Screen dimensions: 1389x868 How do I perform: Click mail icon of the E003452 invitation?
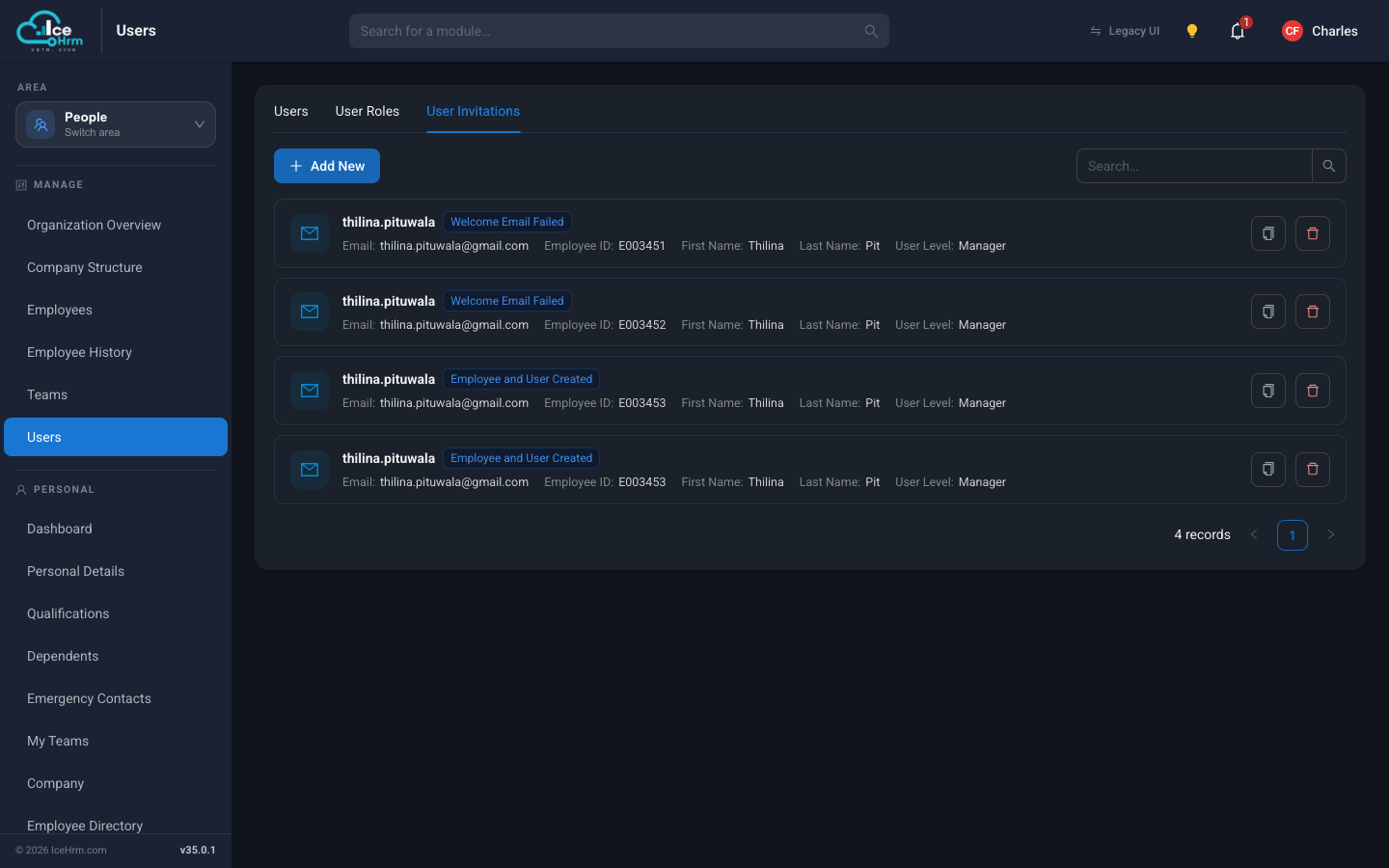tap(310, 312)
